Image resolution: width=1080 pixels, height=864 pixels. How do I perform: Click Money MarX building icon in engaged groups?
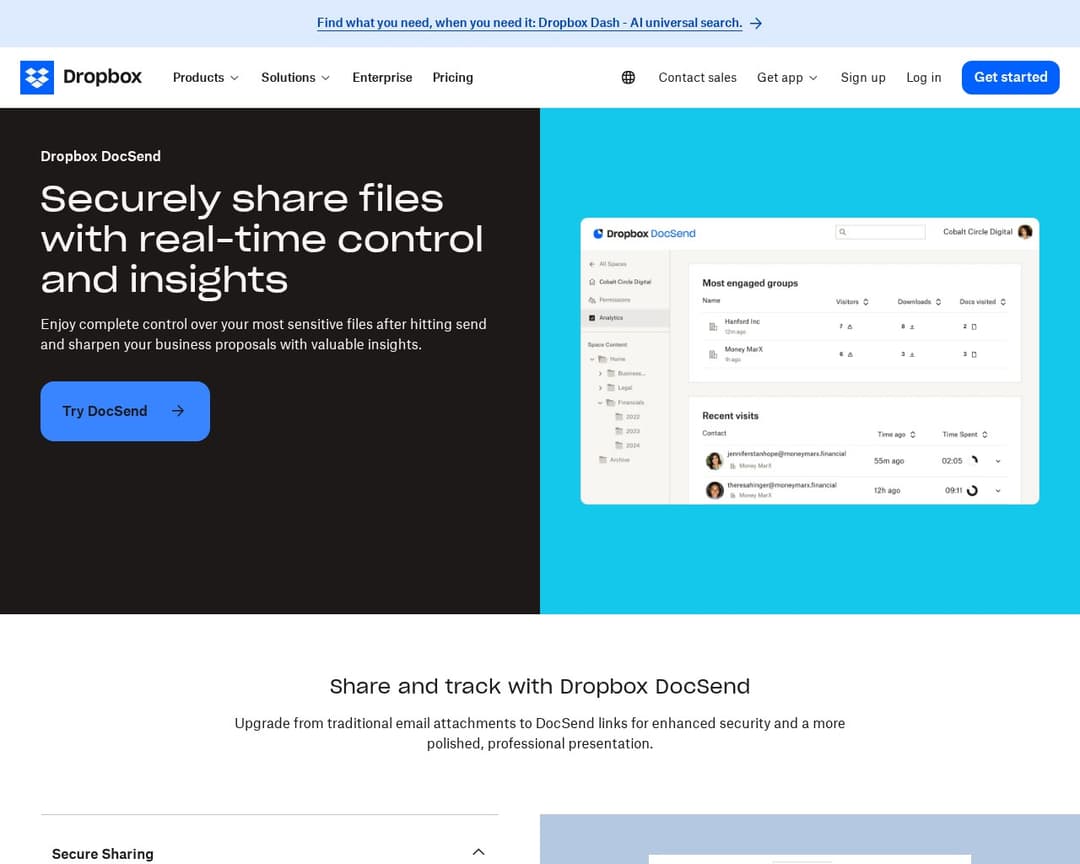[713, 354]
